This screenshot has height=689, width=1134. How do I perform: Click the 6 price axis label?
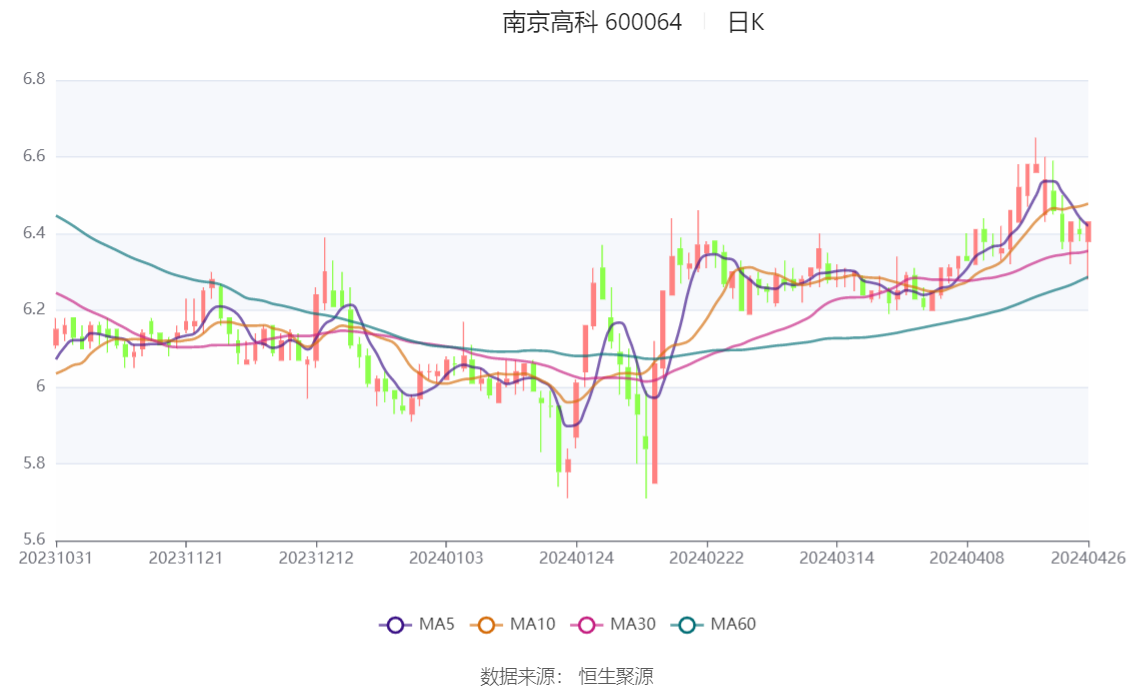(x=40, y=386)
